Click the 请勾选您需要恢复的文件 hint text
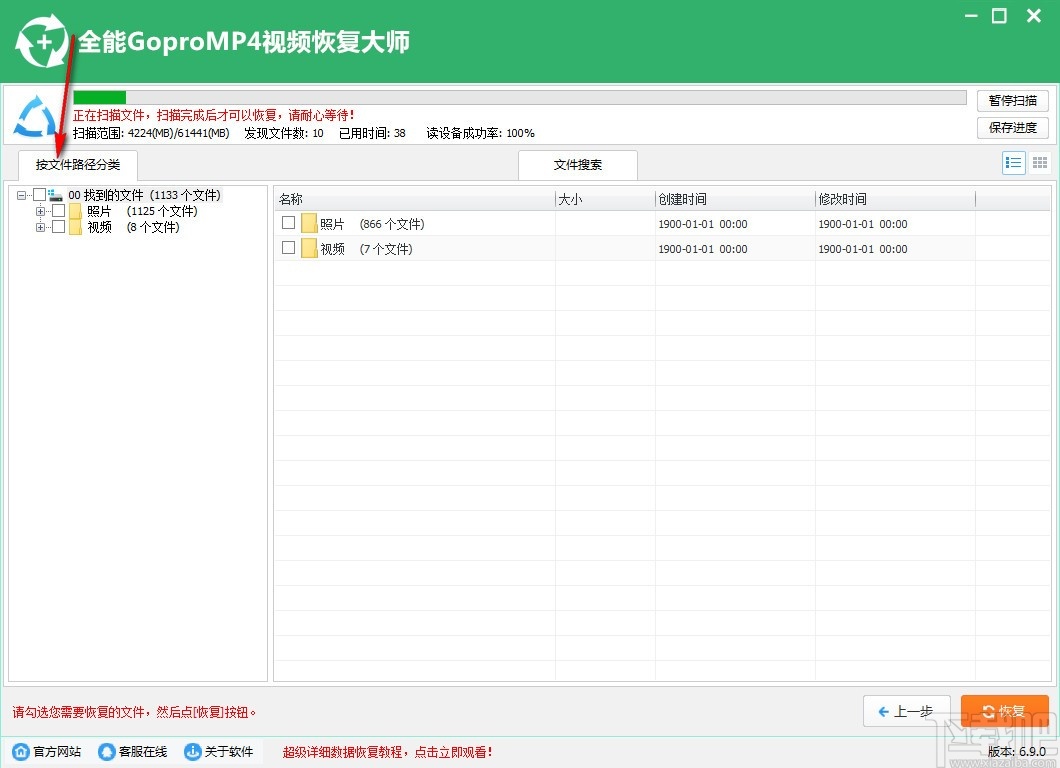This screenshot has width=1060, height=768. [134, 712]
